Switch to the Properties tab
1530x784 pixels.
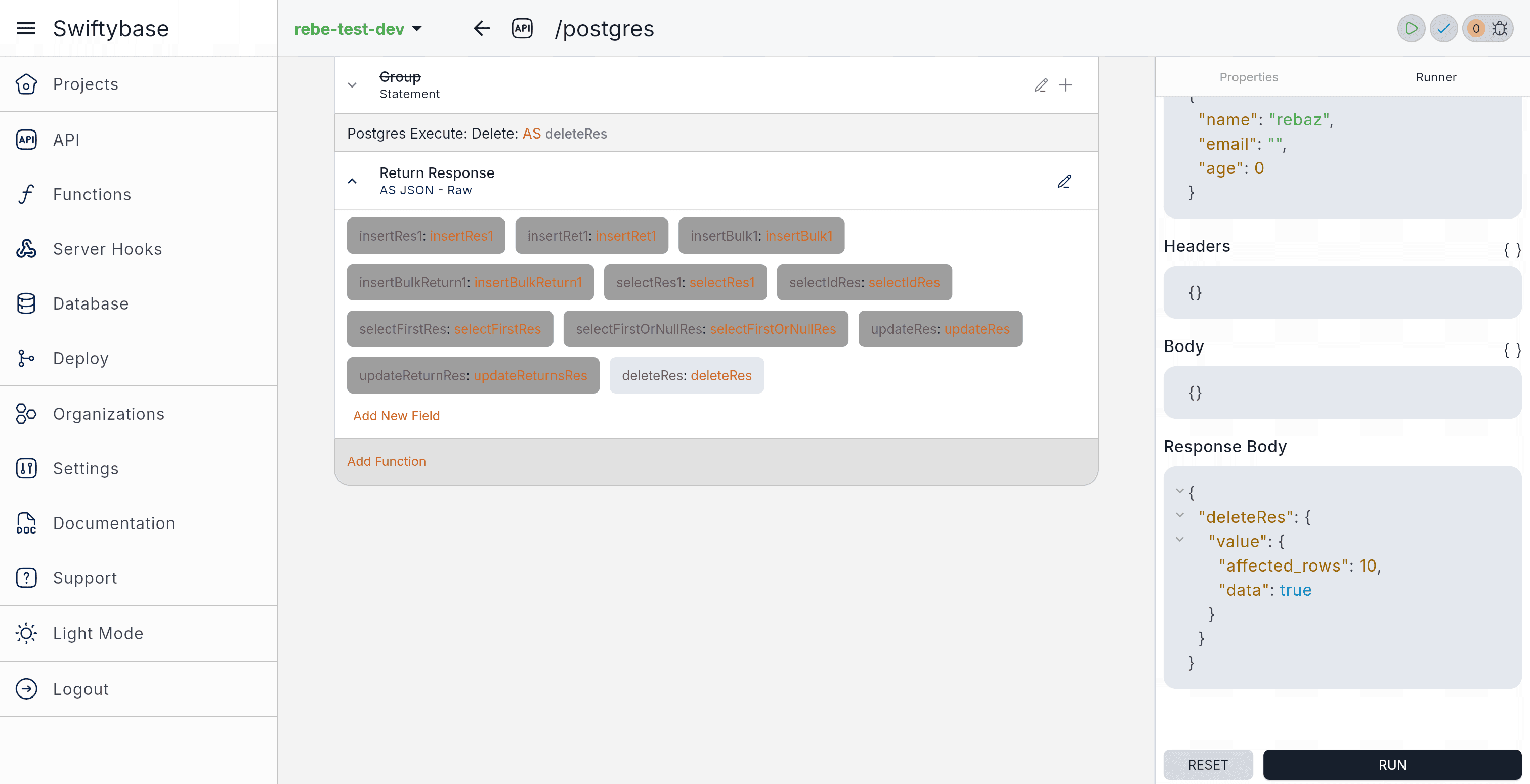(1249, 77)
